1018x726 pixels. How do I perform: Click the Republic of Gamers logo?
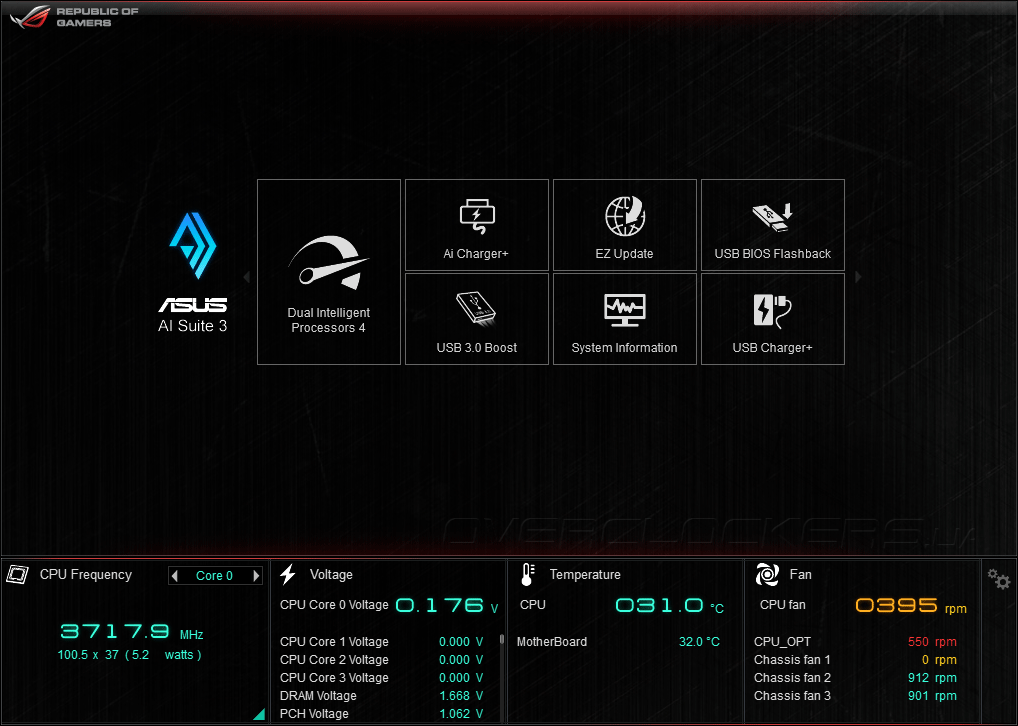pyautogui.click(x=73, y=17)
